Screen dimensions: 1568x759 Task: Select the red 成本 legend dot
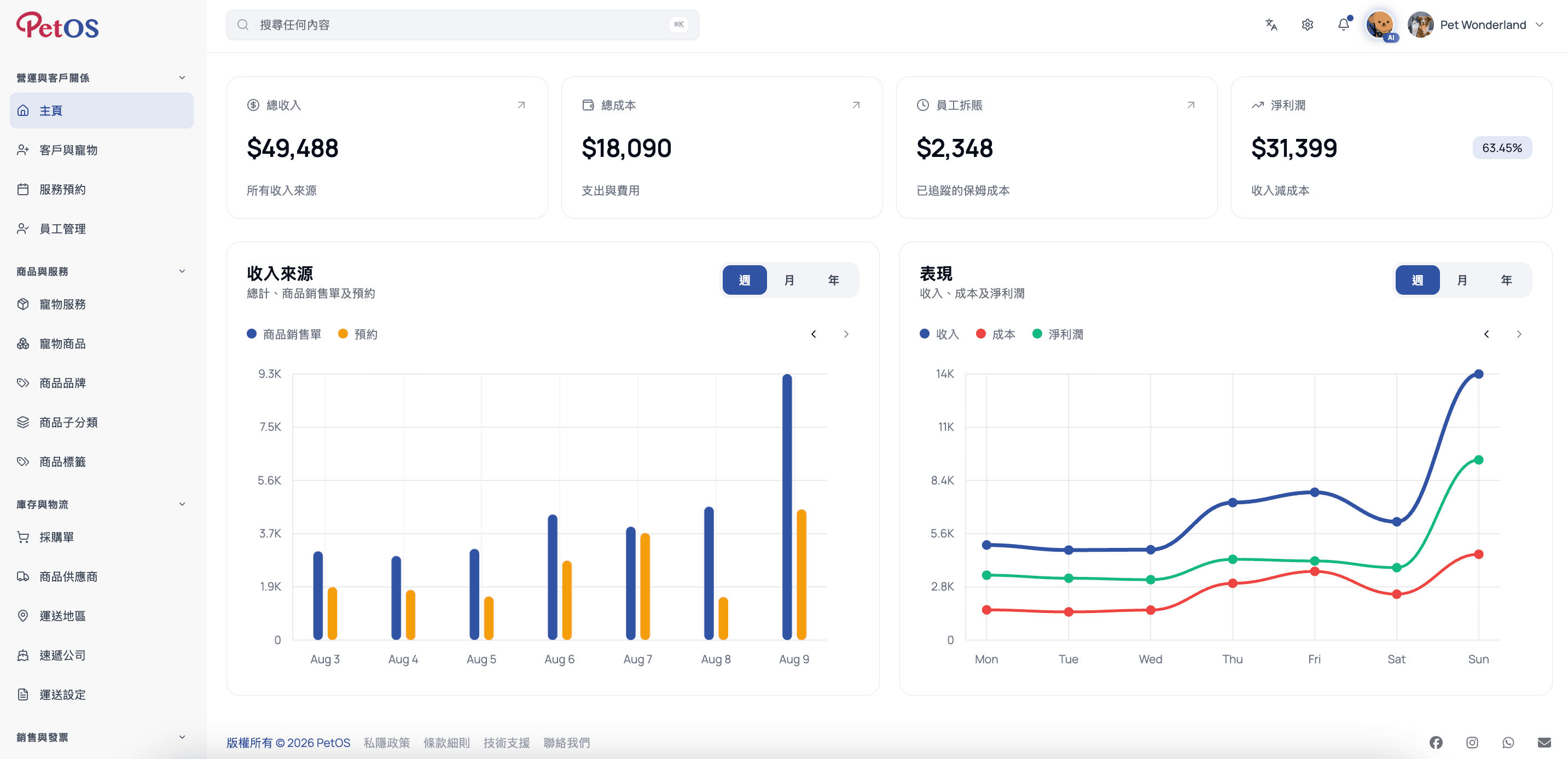click(980, 334)
